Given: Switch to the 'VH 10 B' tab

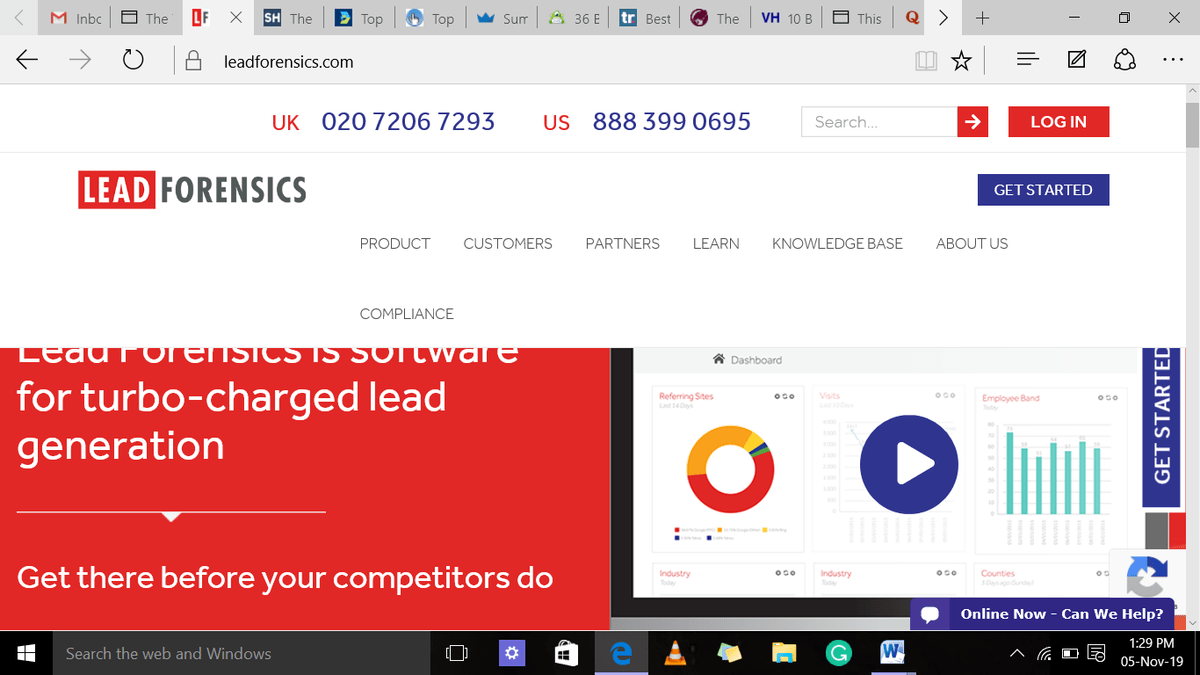Looking at the screenshot, I should pyautogui.click(x=787, y=18).
